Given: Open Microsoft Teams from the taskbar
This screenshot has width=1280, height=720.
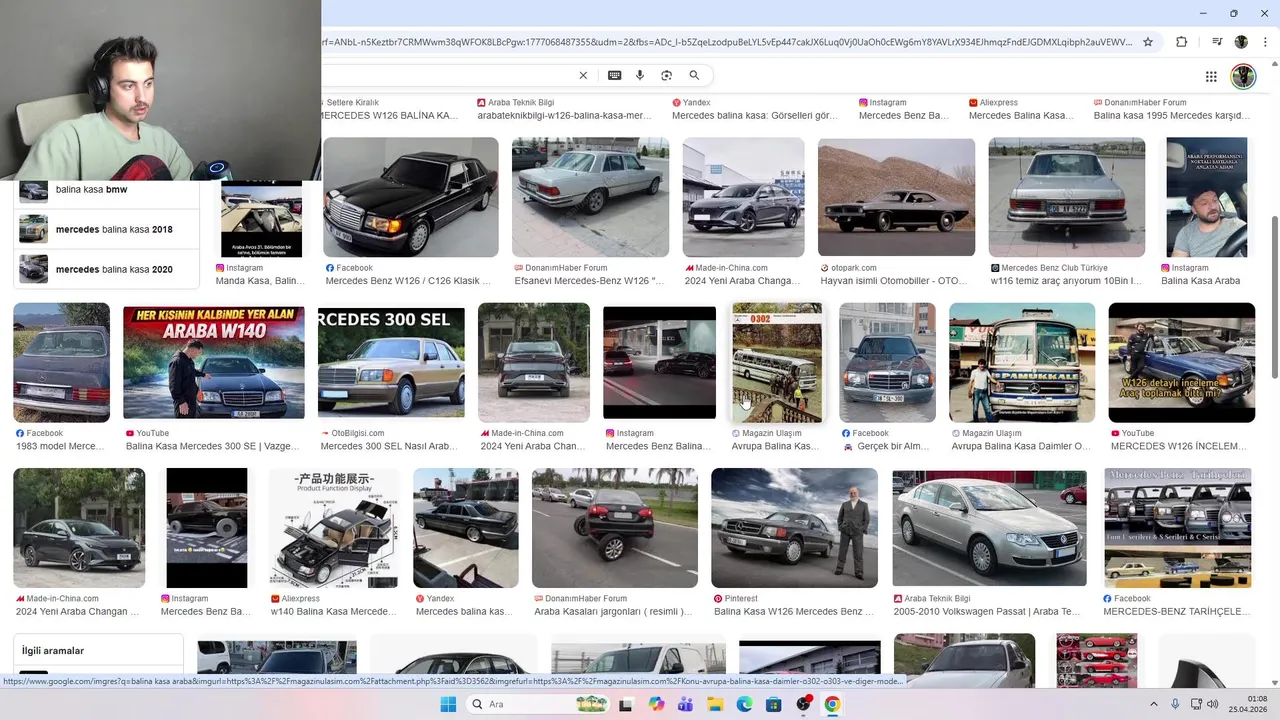Looking at the screenshot, I should tap(685, 704).
